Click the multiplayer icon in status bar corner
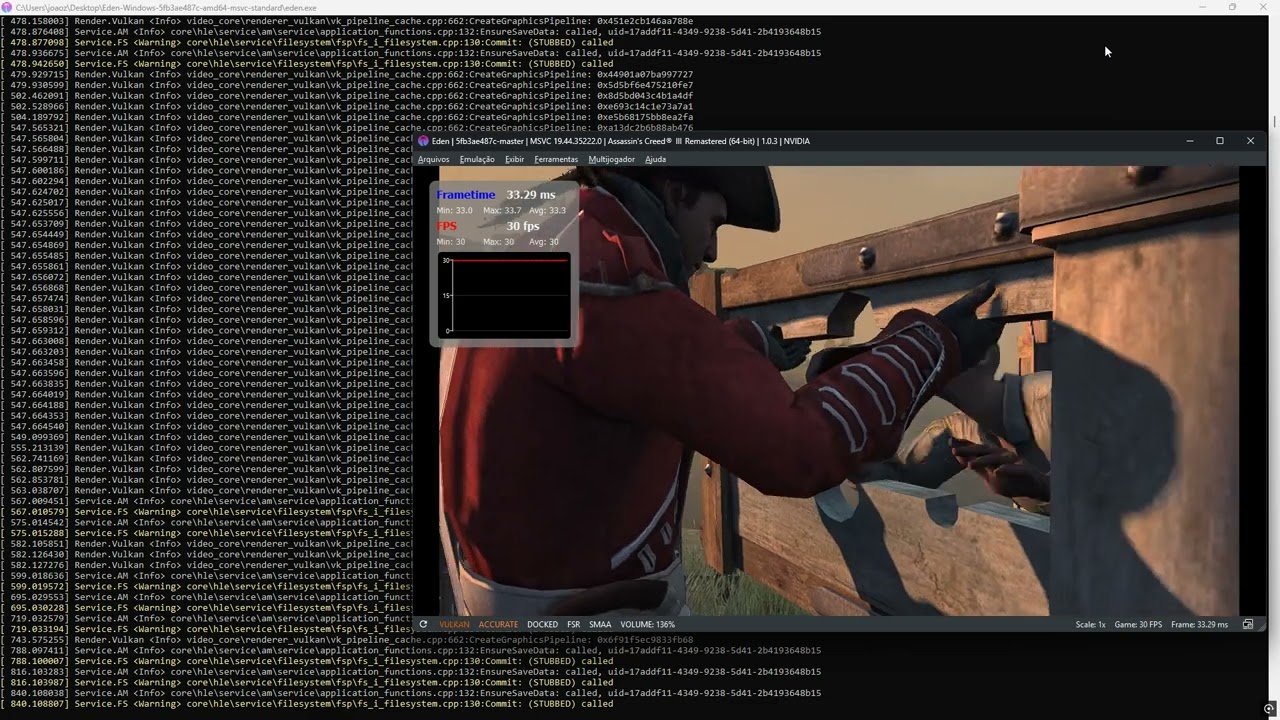The width and height of the screenshot is (1280, 720). pos(1248,624)
